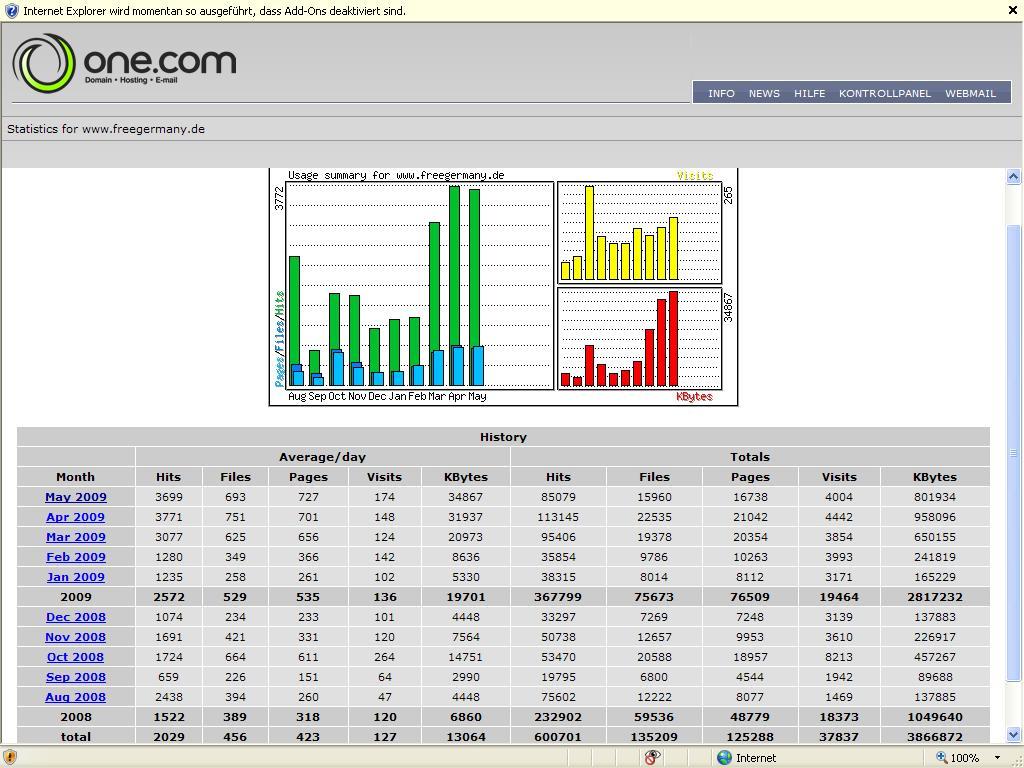This screenshot has height=768, width=1024.
Task: Click the 'History' table heading
Action: point(503,437)
